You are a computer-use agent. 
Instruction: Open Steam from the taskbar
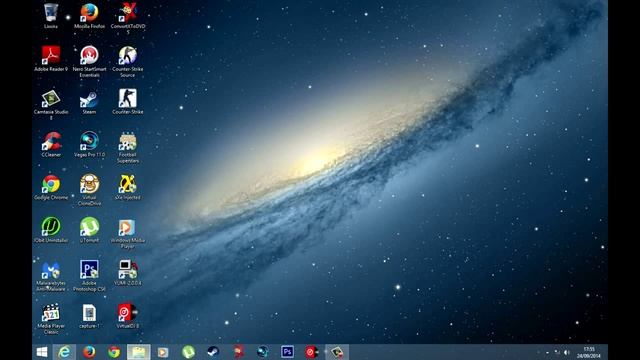[x=213, y=352]
